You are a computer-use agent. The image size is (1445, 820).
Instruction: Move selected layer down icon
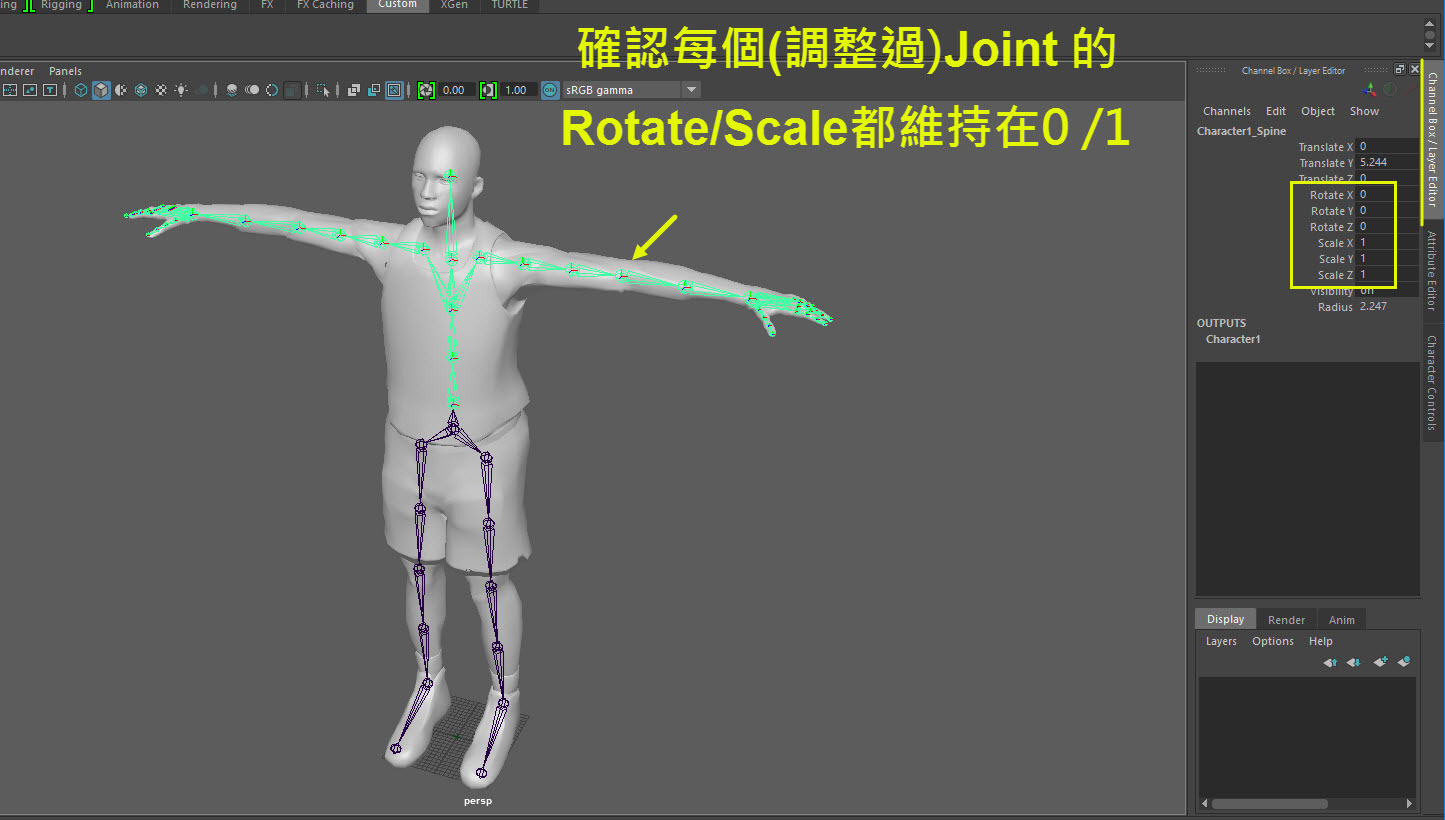[1353, 662]
